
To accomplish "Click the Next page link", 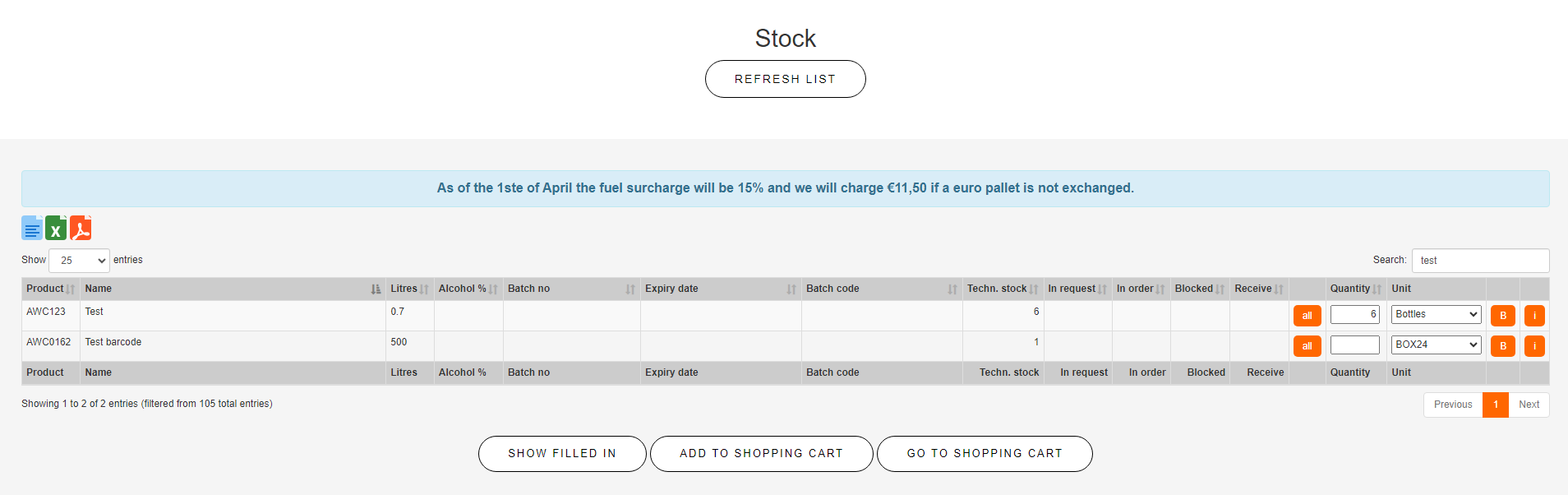I will coord(1529,405).
